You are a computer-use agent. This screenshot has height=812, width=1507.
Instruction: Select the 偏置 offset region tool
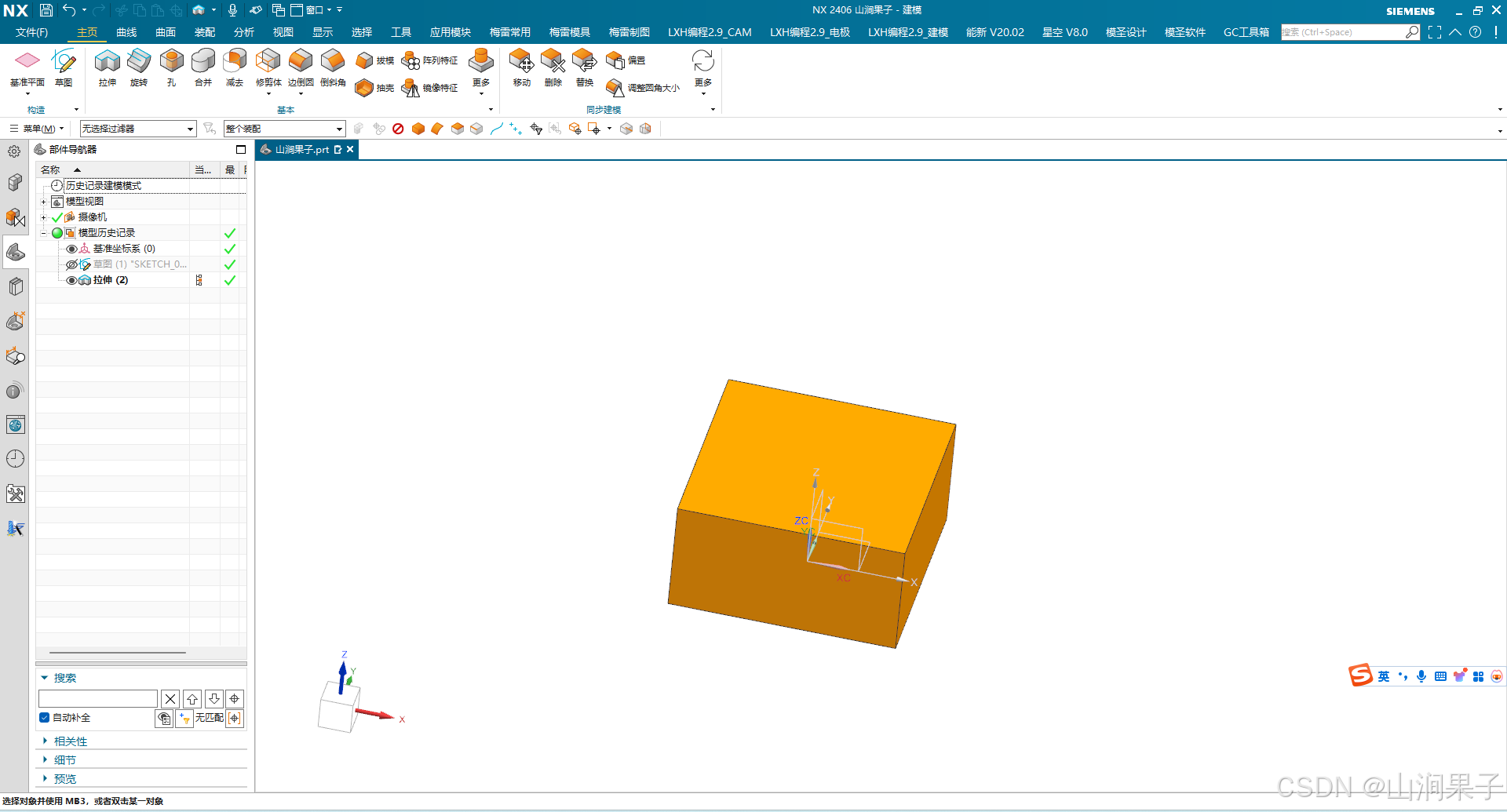tap(626, 60)
